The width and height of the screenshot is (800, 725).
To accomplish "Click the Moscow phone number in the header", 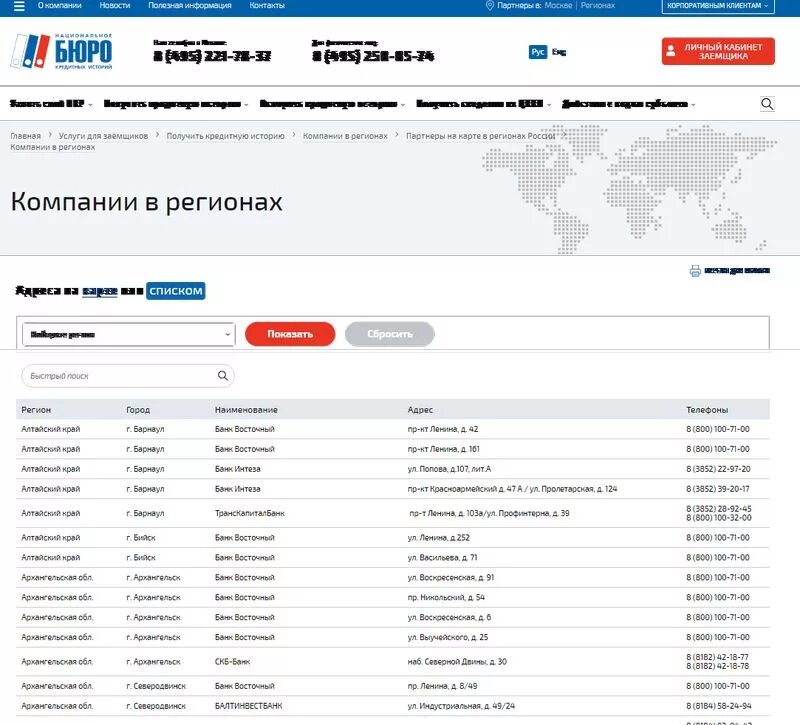I will [212, 56].
